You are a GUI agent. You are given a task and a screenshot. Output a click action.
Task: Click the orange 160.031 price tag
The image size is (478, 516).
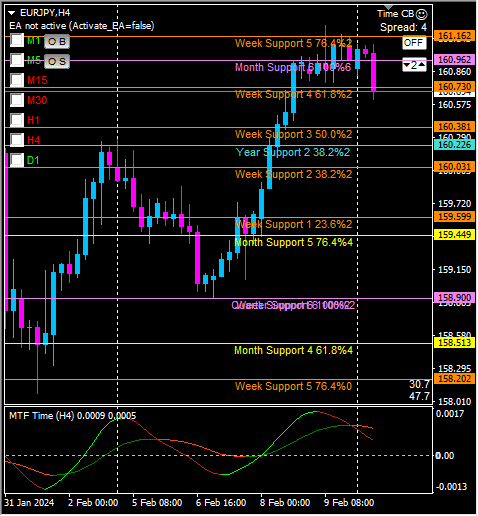[x=454, y=166]
